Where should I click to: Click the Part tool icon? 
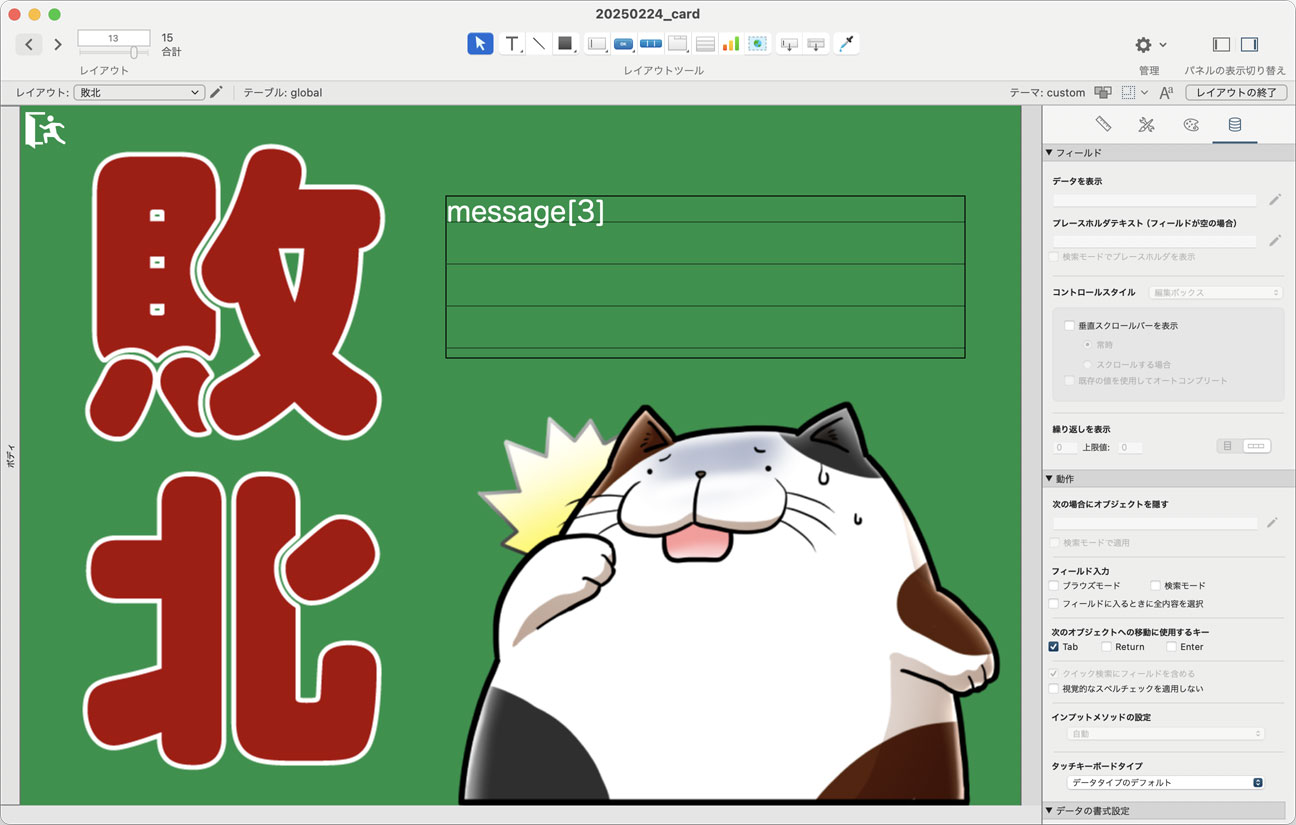[x=816, y=43]
